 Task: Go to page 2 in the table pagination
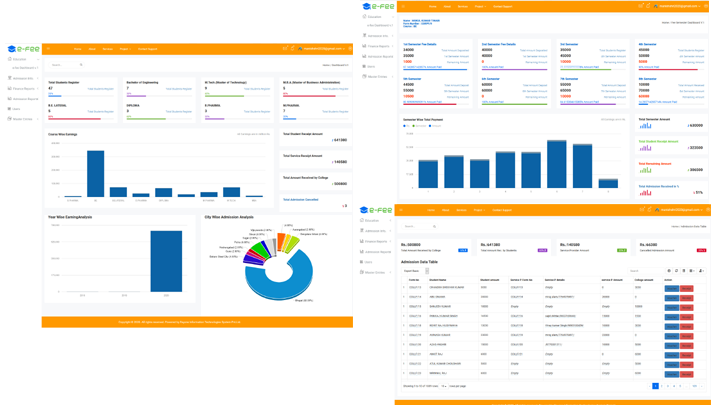662,386
